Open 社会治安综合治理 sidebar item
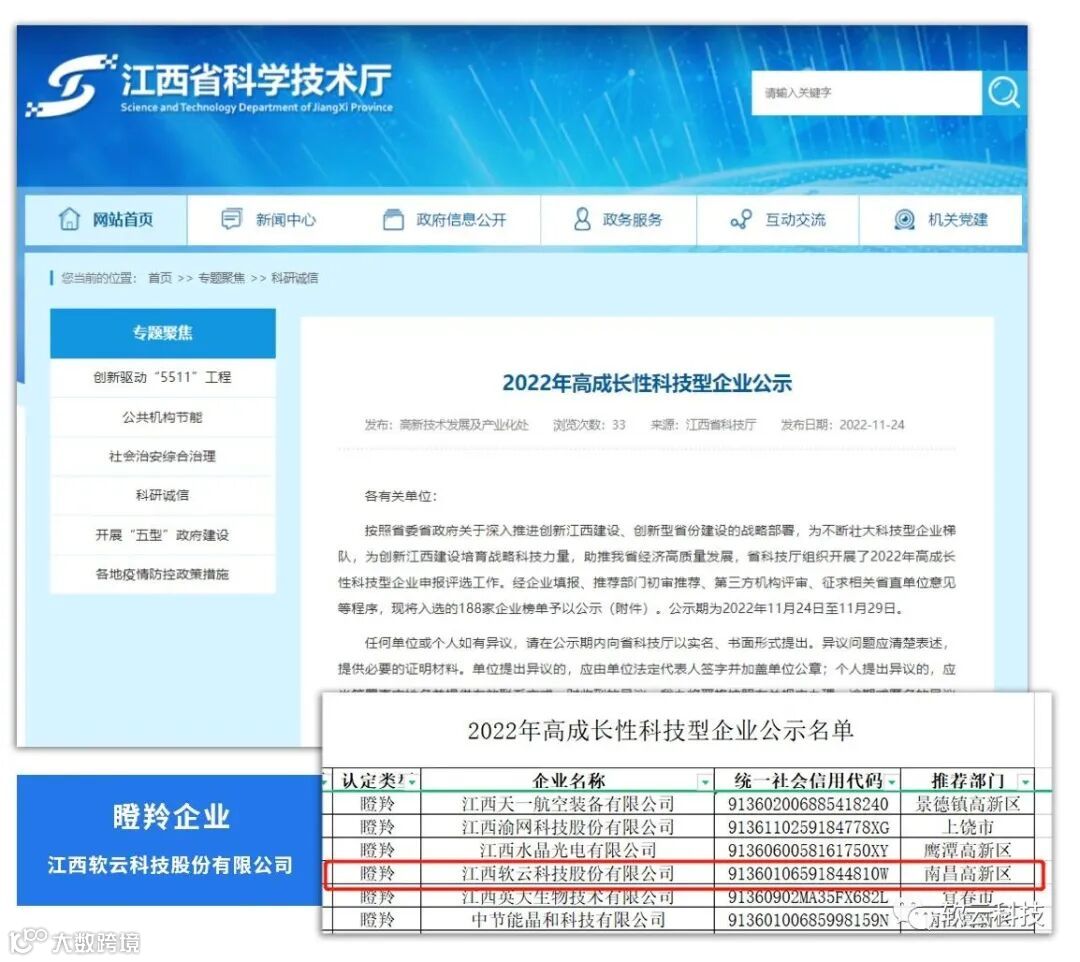The image size is (1080, 962). tap(163, 457)
